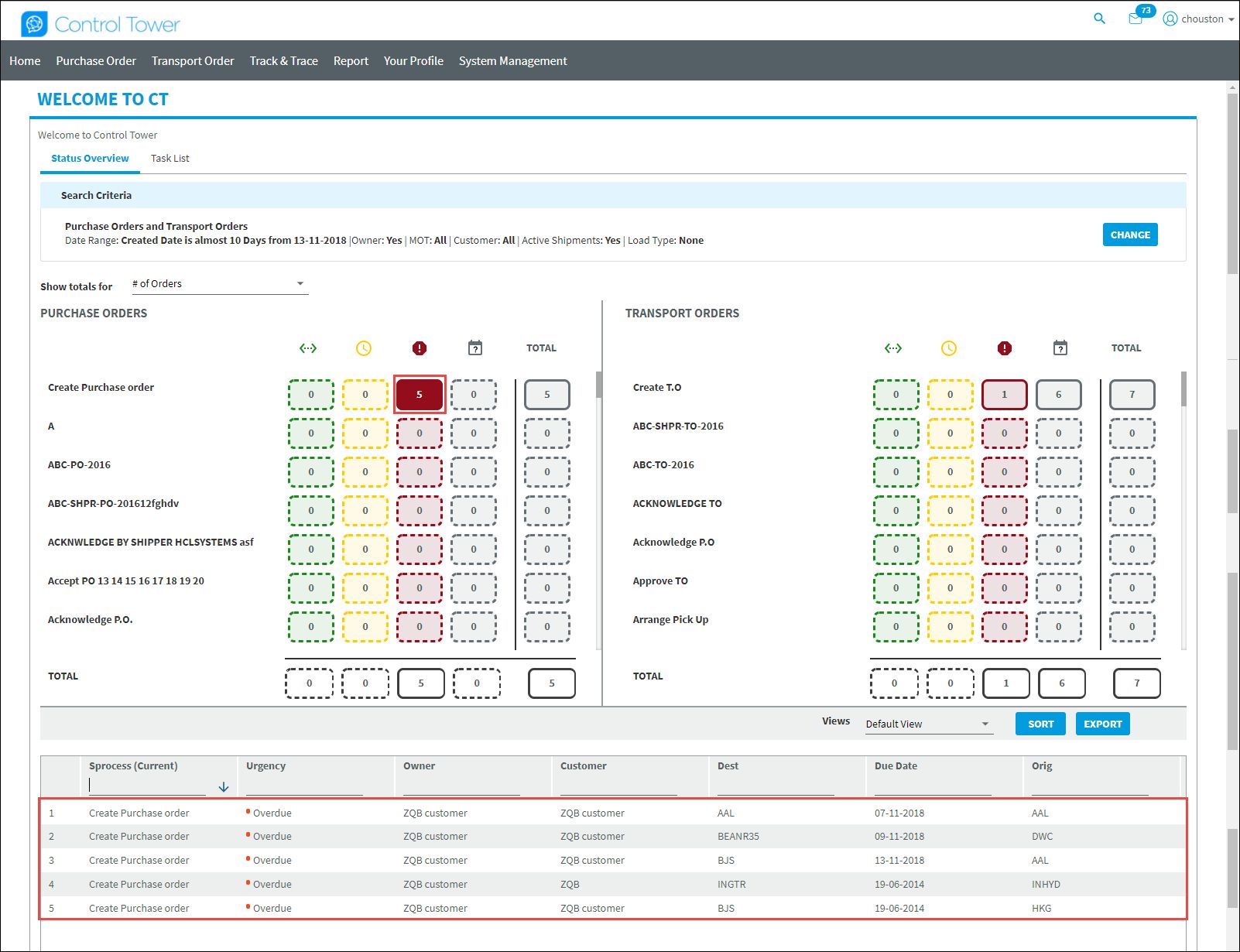Open the Track & Trace menu
This screenshot has width=1240, height=952.
point(283,60)
